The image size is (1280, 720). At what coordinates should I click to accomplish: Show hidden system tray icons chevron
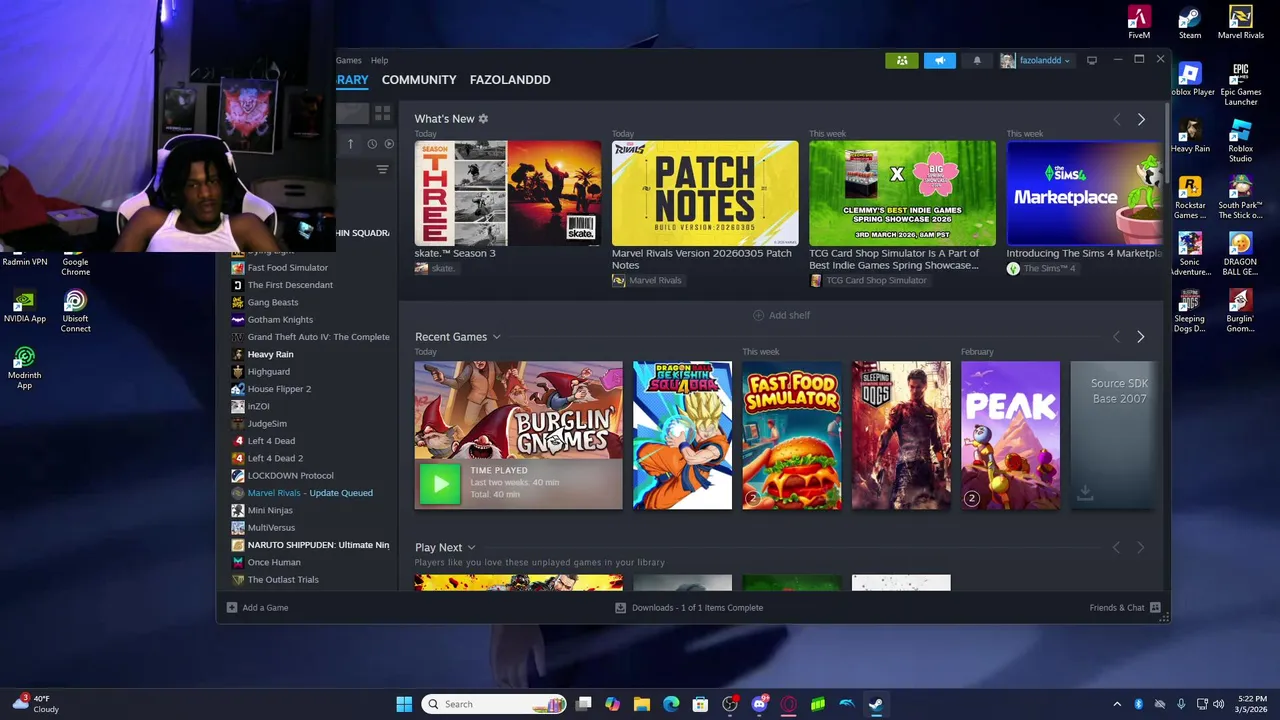pyautogui.click(x=1117, y=704)
